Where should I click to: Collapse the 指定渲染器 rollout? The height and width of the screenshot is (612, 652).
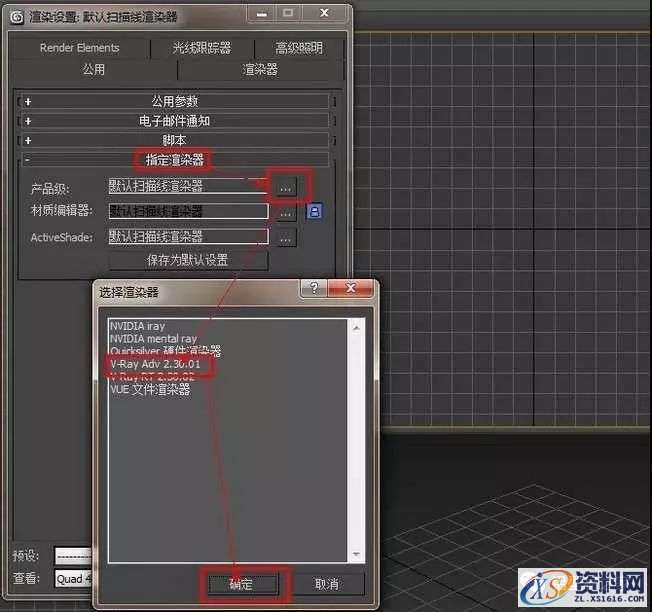[175, 160]
